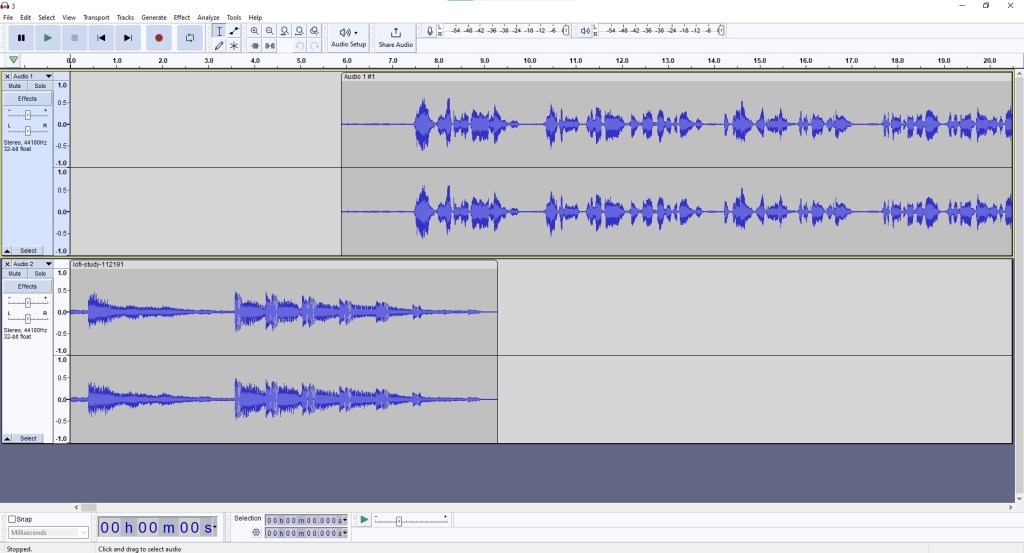Click the Trim audio outside selection icon
The height and width of the screenshot is (553, 1024).
[x=255, y=45]
